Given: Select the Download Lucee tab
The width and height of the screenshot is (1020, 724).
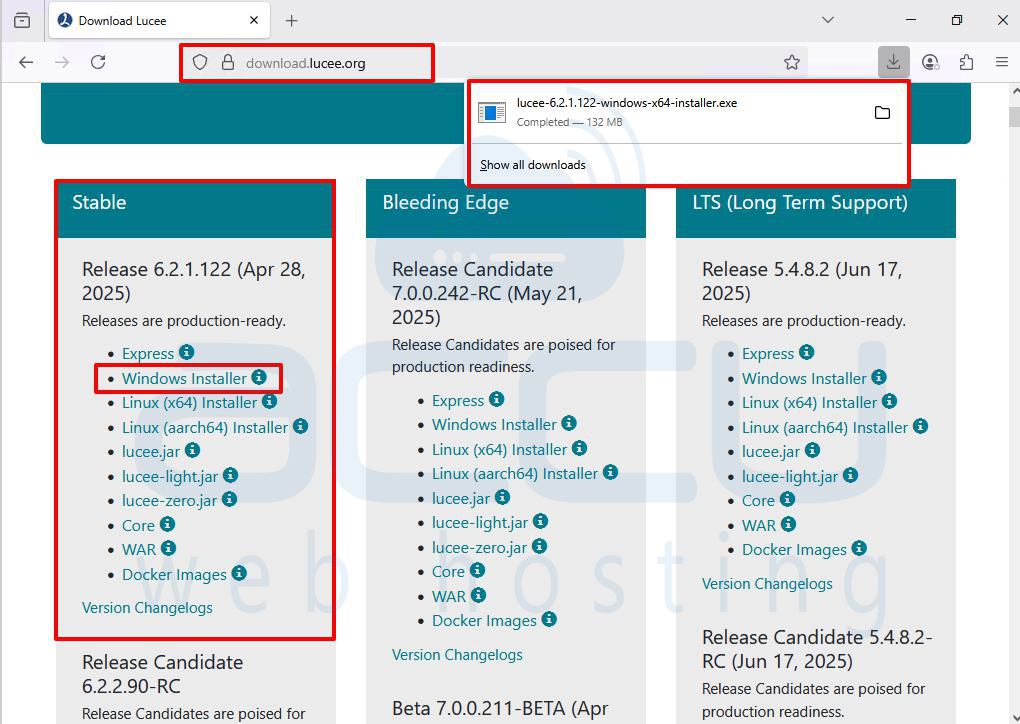Looking at the screenshot, I should click(158, 21).
